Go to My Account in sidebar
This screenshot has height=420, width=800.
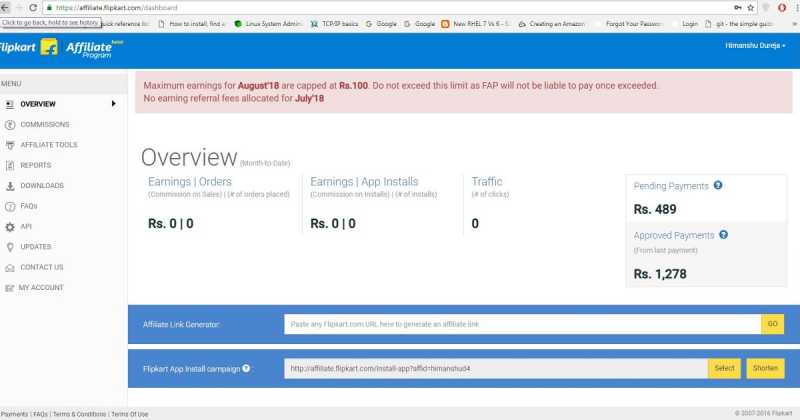point(40,288)
